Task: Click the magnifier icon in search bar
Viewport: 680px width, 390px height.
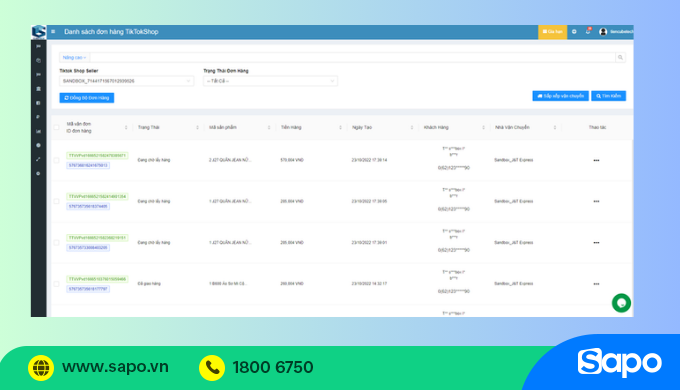Action: click(620, 57)
